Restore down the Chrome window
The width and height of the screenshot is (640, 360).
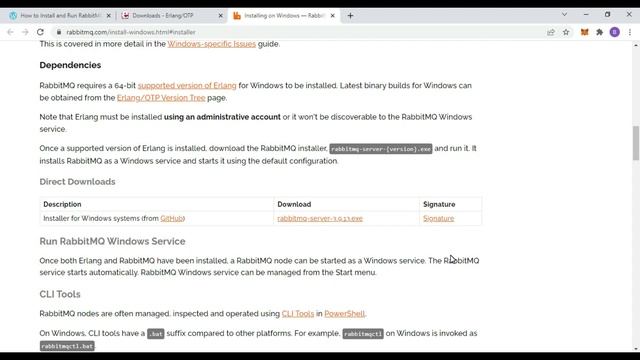point(607,14)
